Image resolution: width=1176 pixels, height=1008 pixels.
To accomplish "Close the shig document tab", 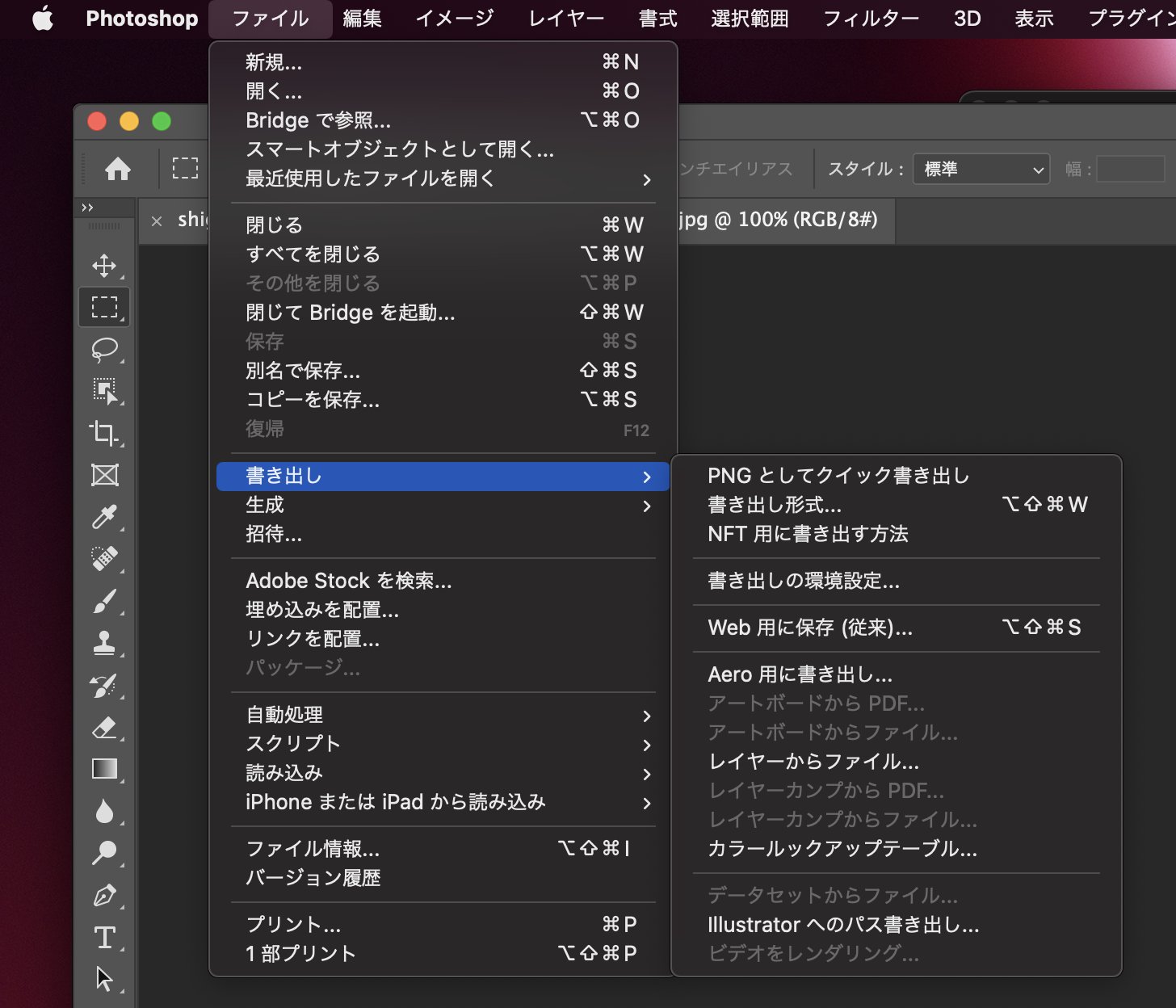I will (x=157, y=220).
